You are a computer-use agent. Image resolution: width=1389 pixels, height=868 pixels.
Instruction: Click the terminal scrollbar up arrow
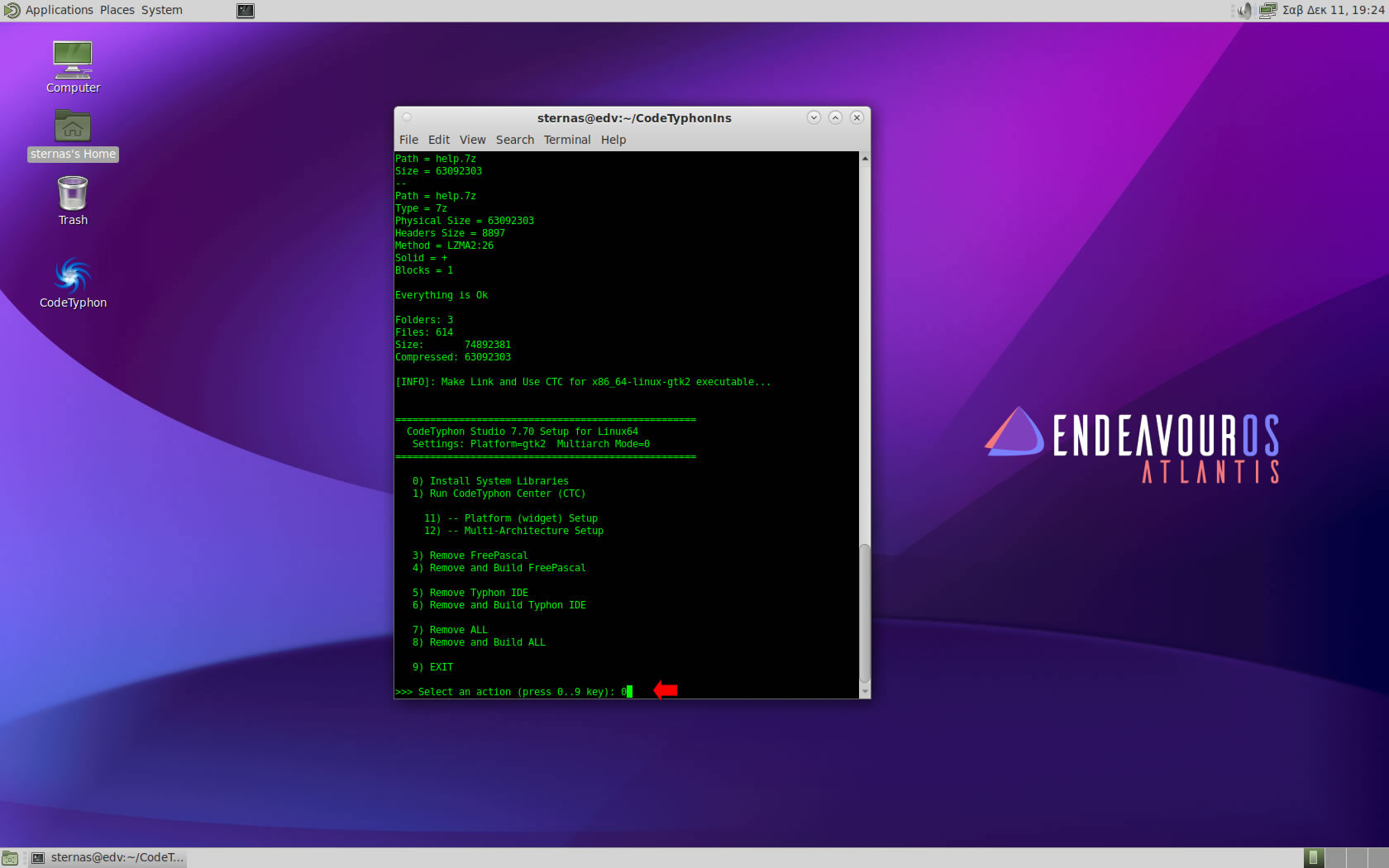point(865,158)
